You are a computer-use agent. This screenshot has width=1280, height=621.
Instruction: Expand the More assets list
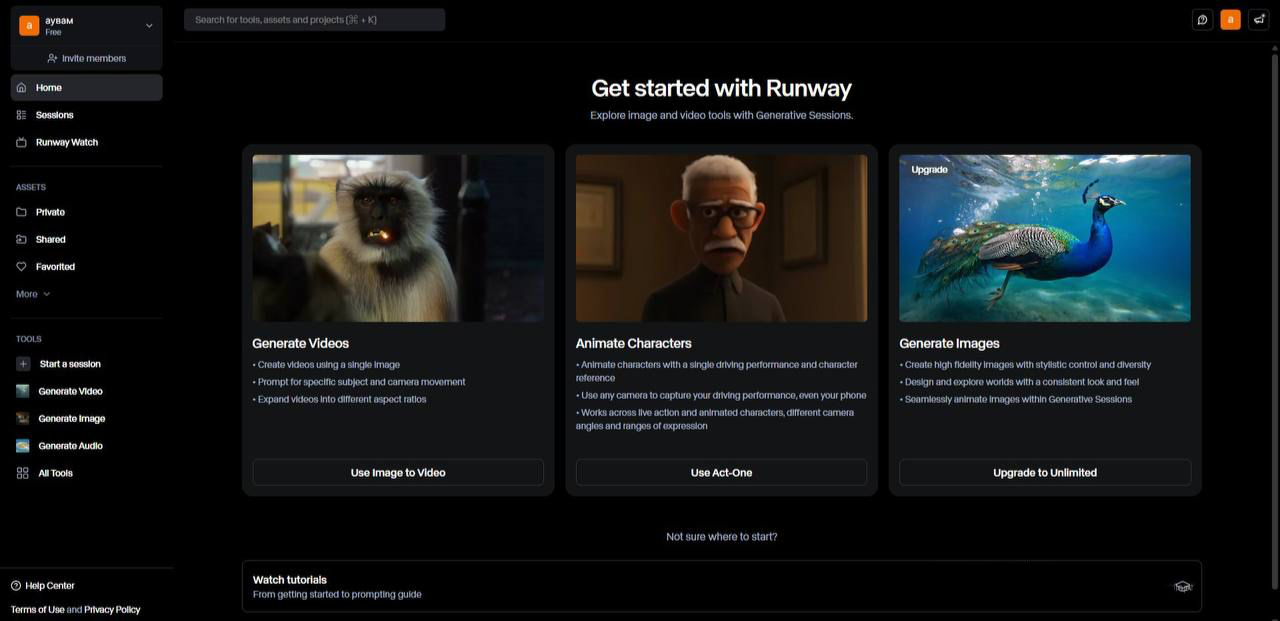coord(33,294)
